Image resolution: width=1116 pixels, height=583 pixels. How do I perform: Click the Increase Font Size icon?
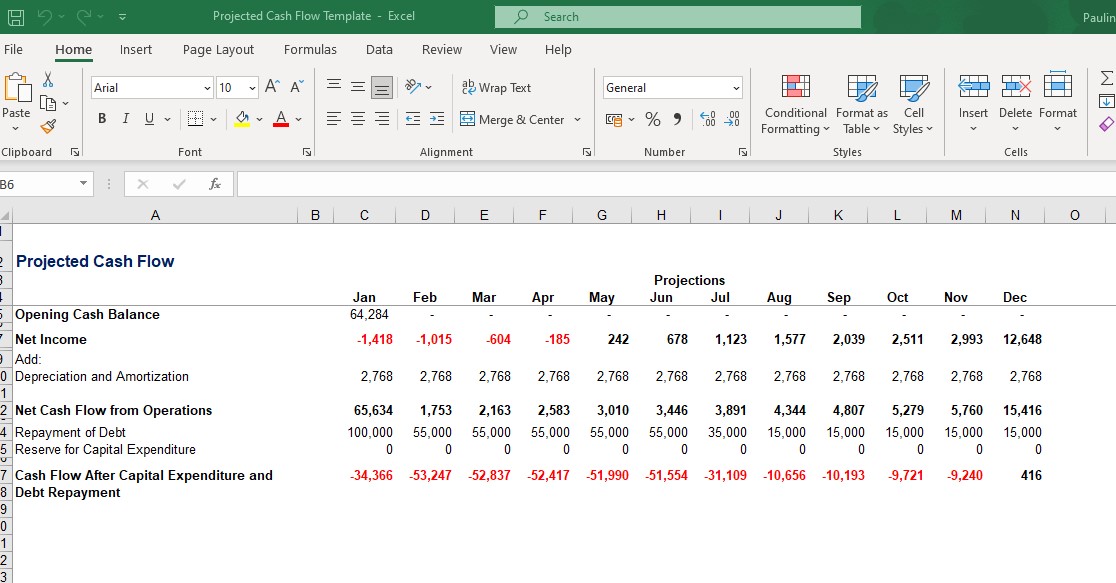pyautogui.click(x=272, y=88)
